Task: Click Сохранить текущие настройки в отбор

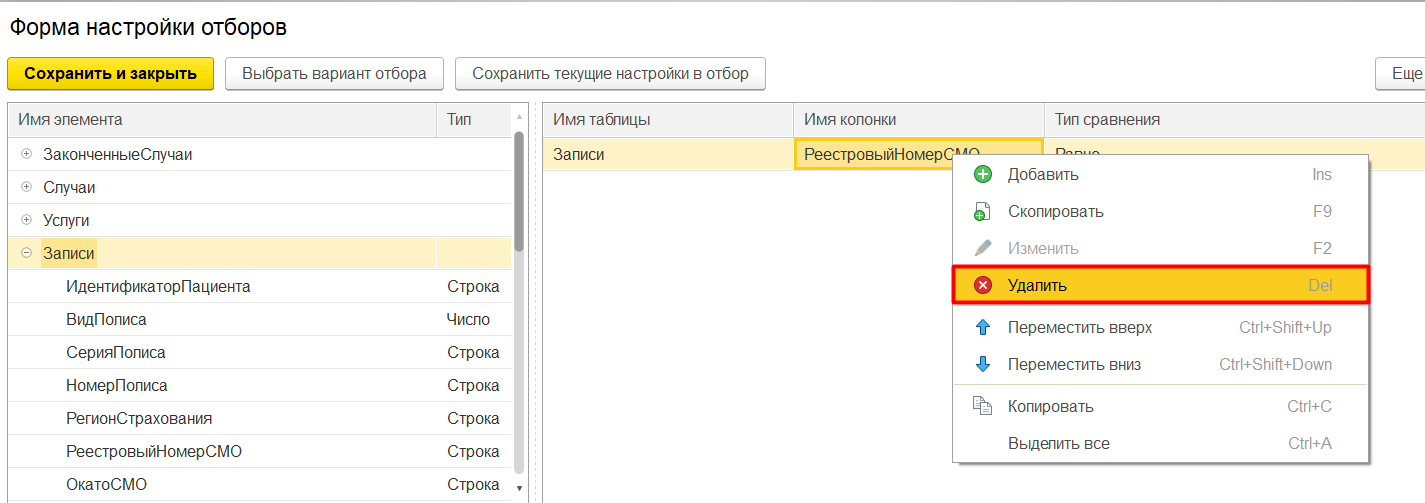Action: coord(610,74)
